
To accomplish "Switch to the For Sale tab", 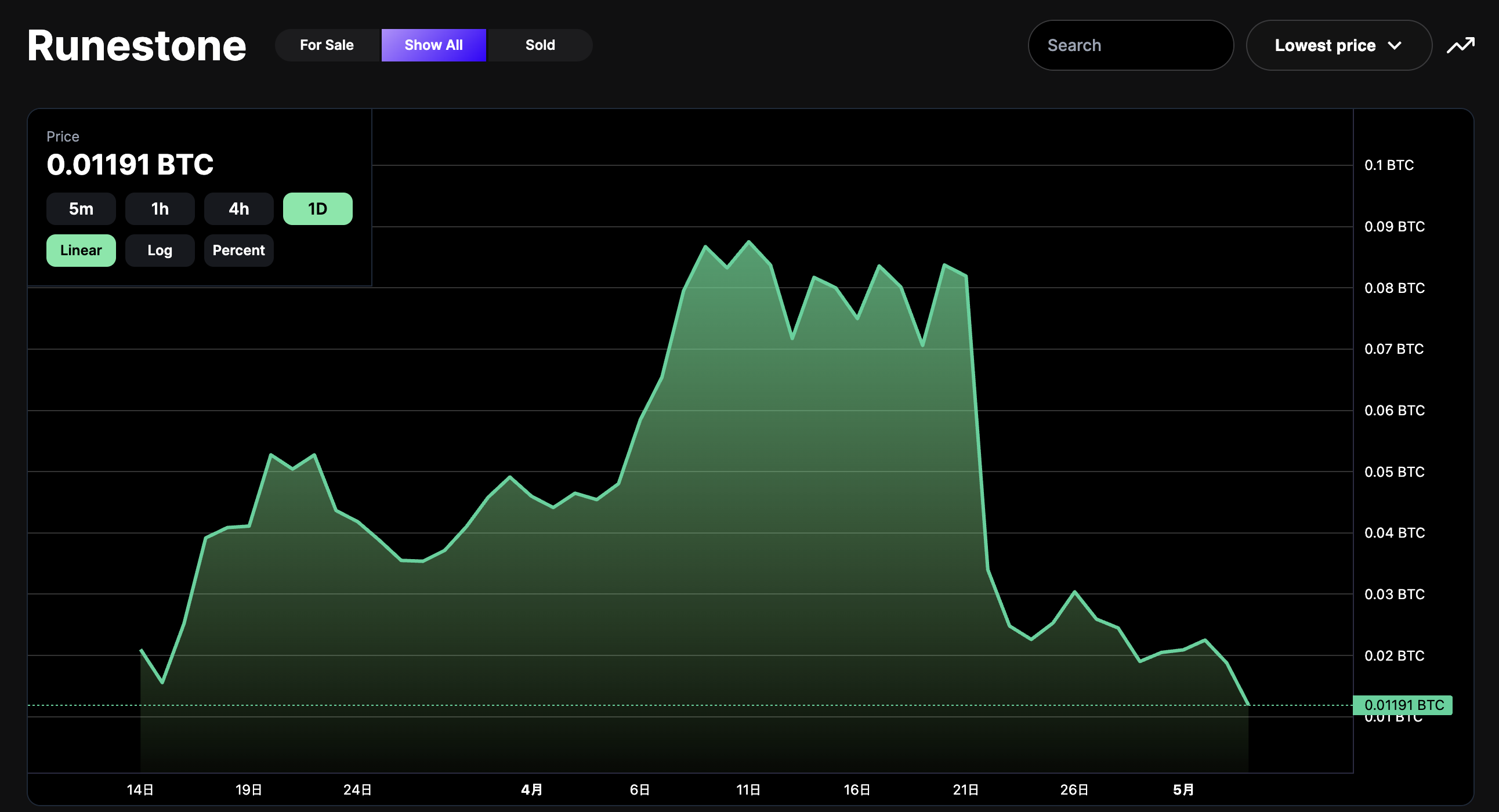I will pos(327,45).
